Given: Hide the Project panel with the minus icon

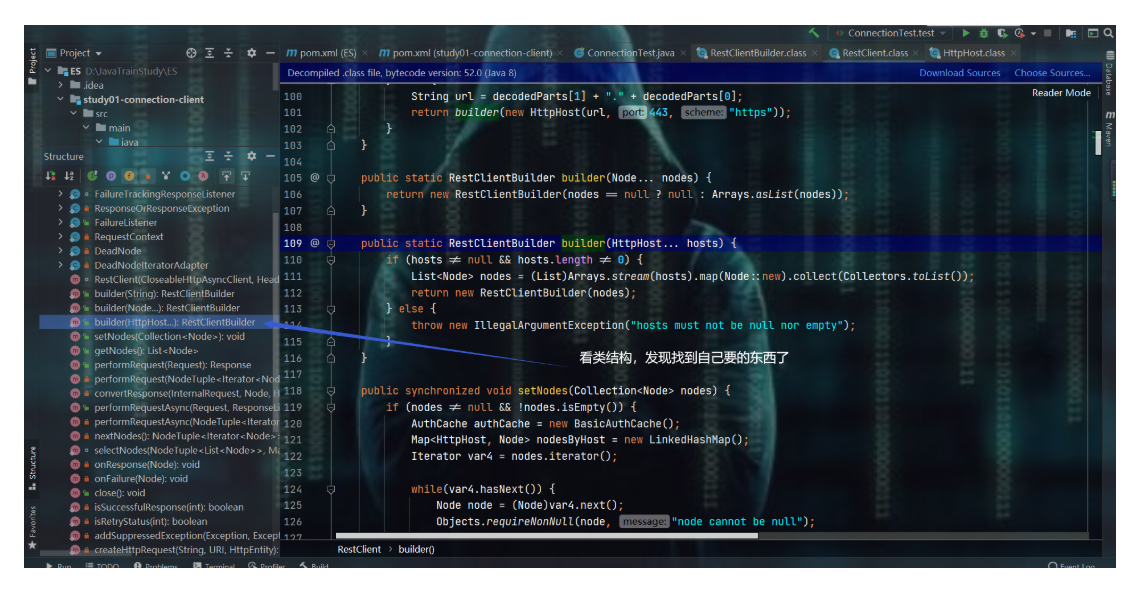Looking at the screenshot, I should tap(270, 53).
